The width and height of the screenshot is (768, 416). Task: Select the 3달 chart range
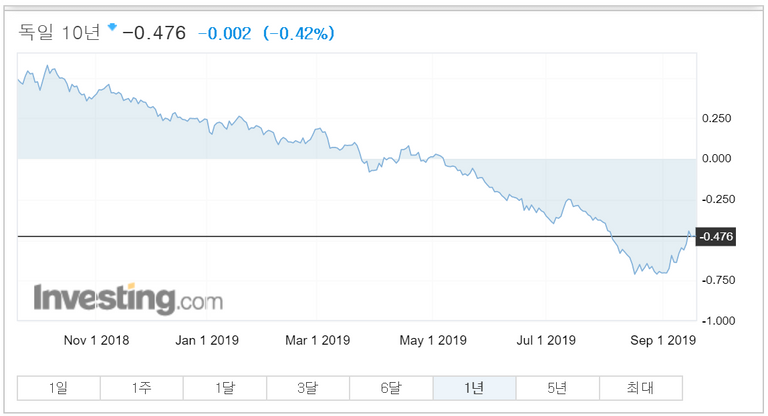click(x=307, y=388)
